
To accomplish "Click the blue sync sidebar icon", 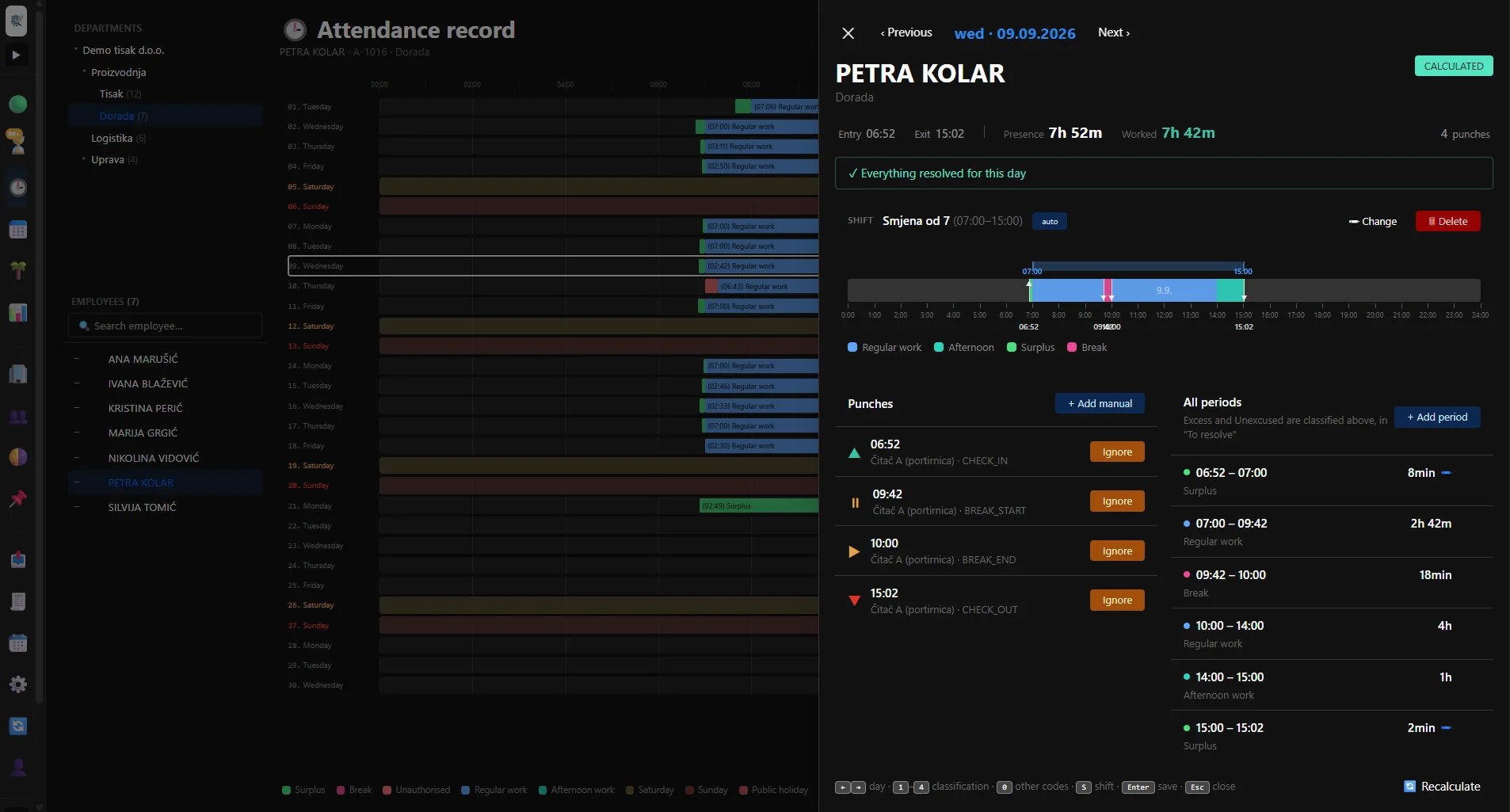I will 17,726.
